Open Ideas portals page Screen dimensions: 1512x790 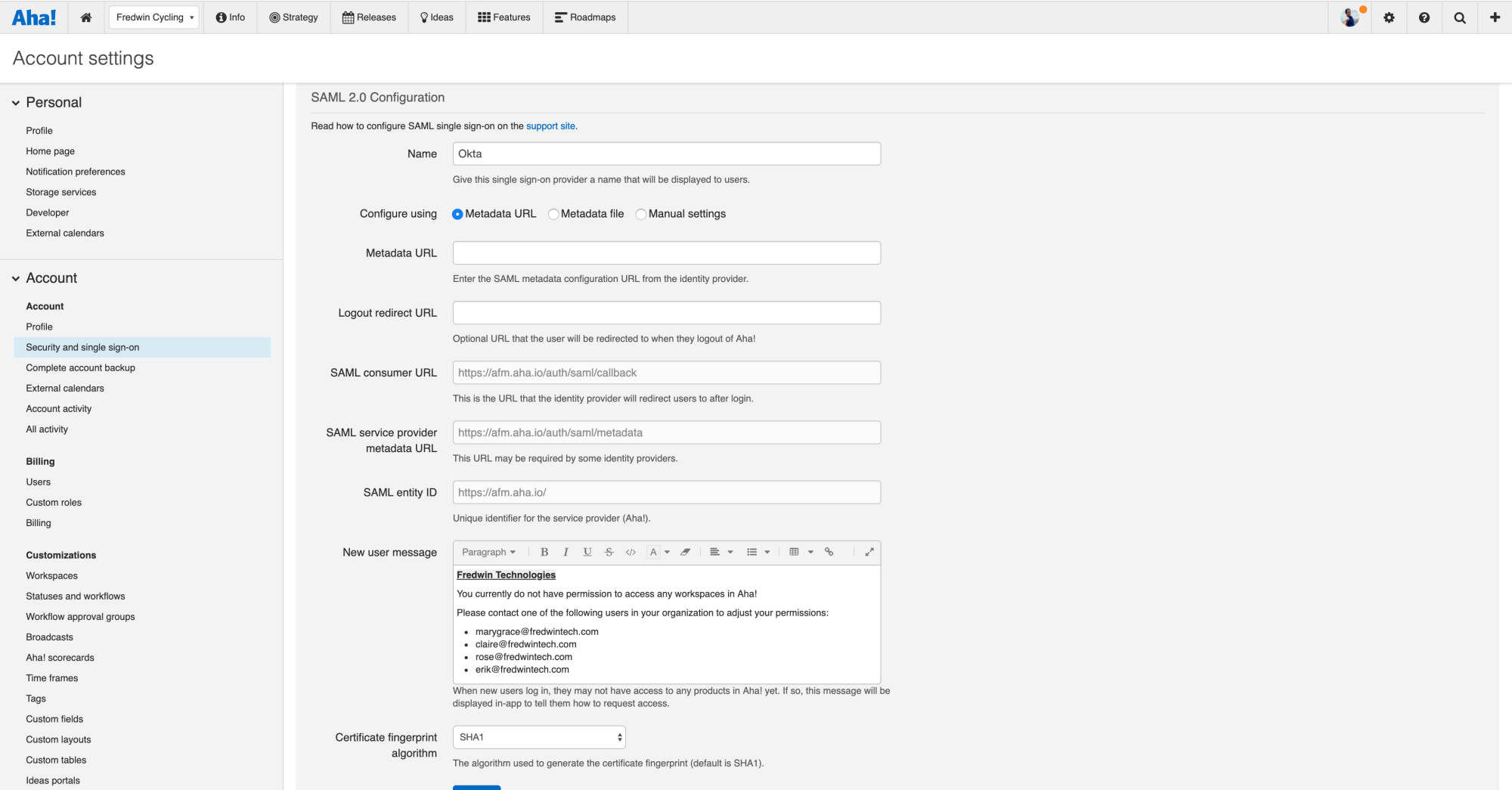53,780
